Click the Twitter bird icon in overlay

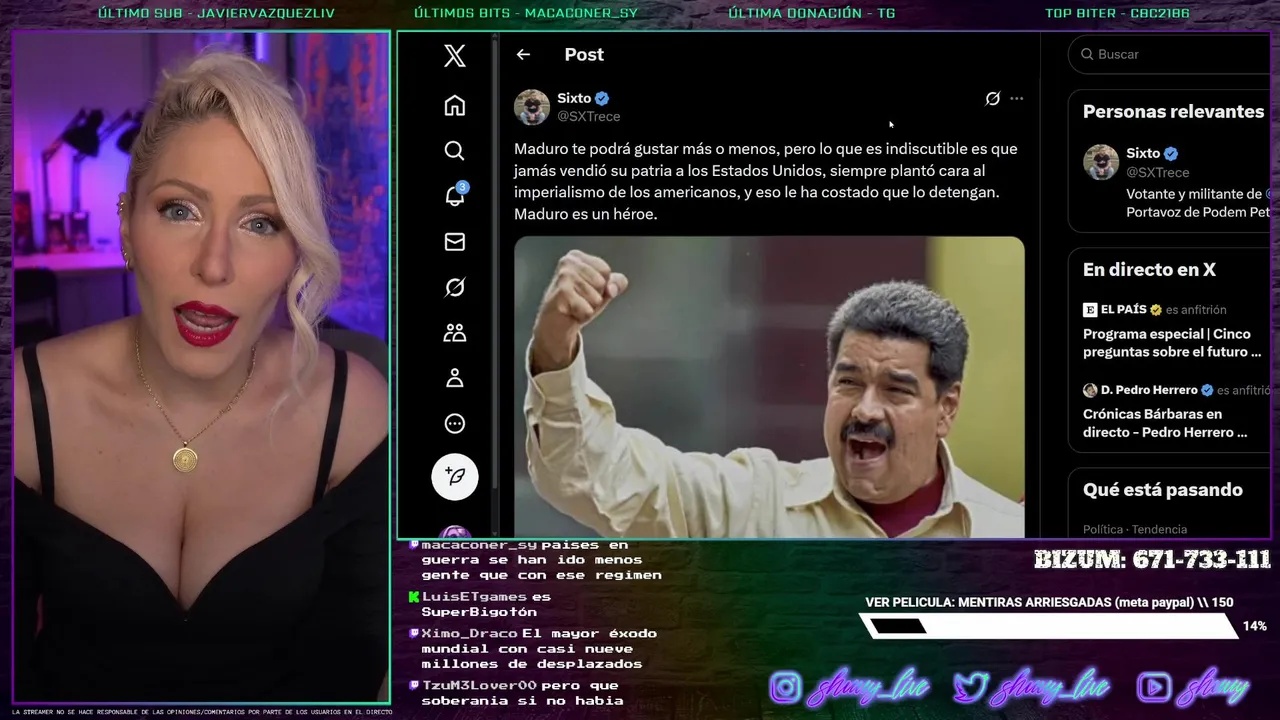click(x=969, y=687)
